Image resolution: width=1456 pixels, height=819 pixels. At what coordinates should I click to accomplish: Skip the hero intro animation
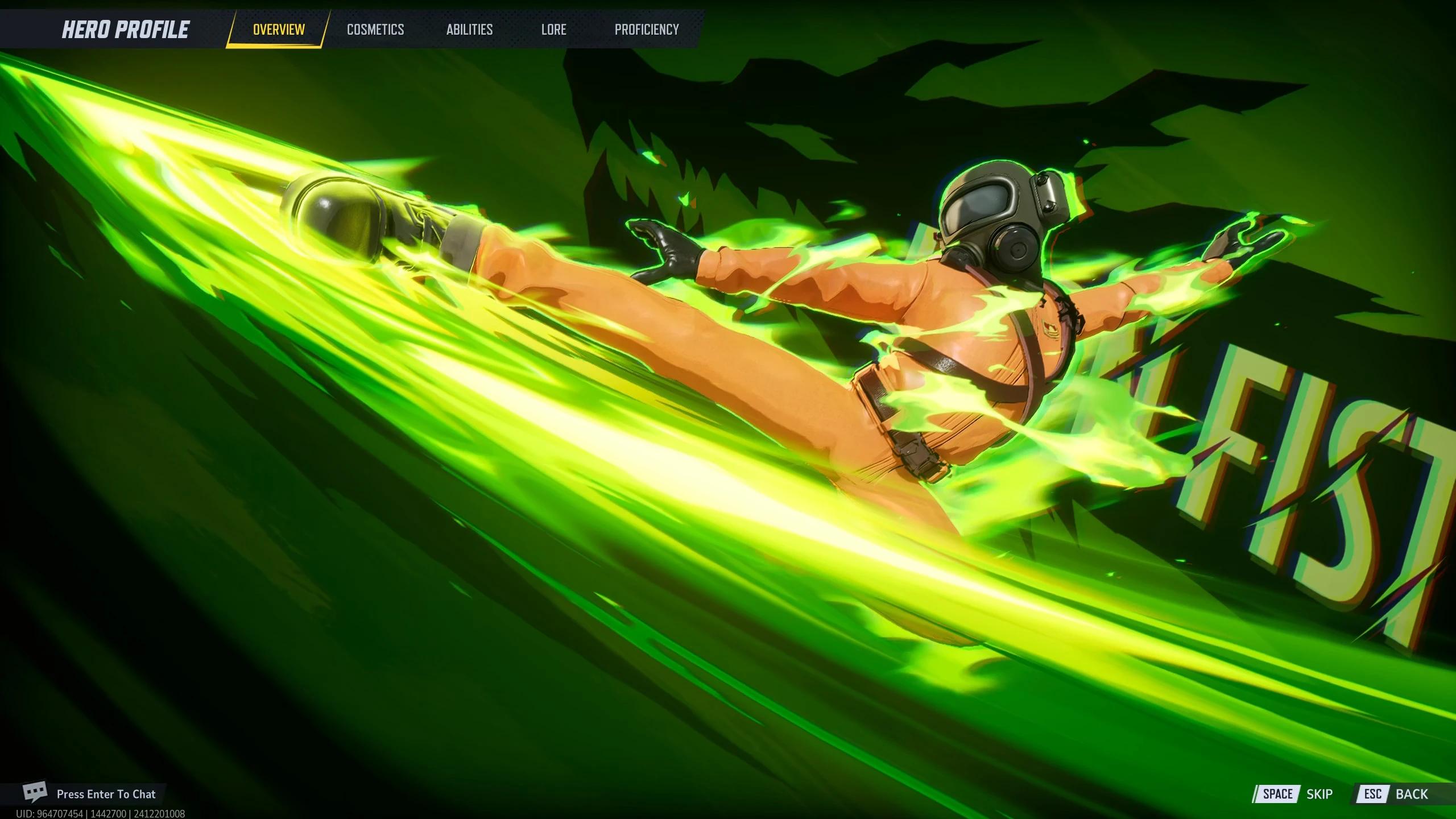pos(1319,794)
